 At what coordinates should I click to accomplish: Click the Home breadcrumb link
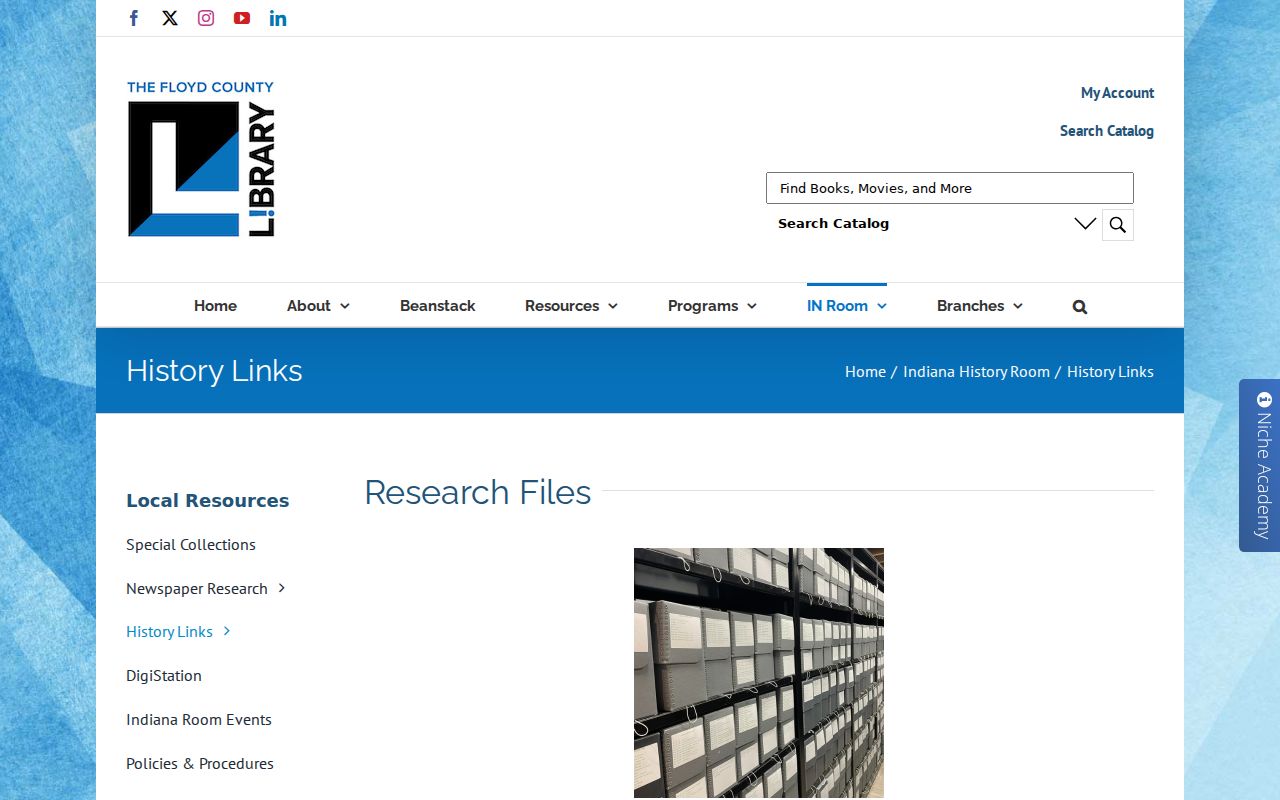pos(865,371)
